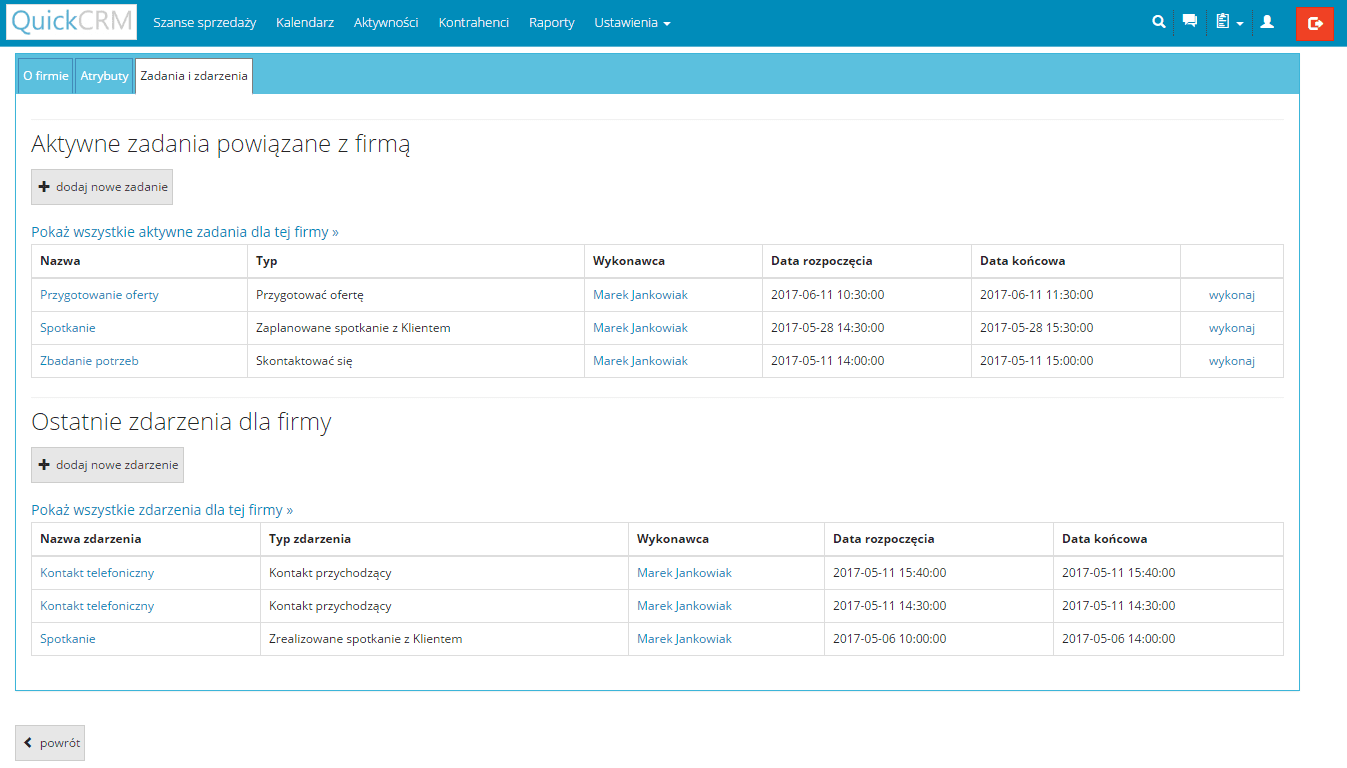Click the user profile icon

[x=1267, y=21]
